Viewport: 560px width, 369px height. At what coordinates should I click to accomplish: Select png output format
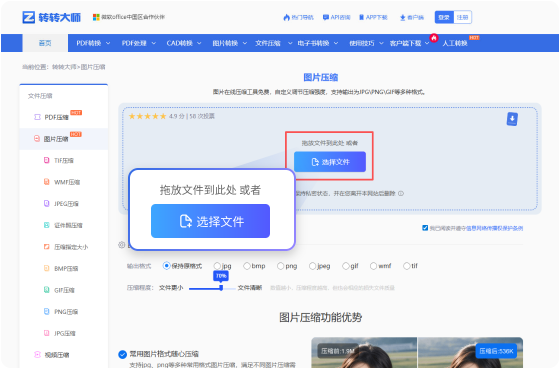click(x=281, y=266)
